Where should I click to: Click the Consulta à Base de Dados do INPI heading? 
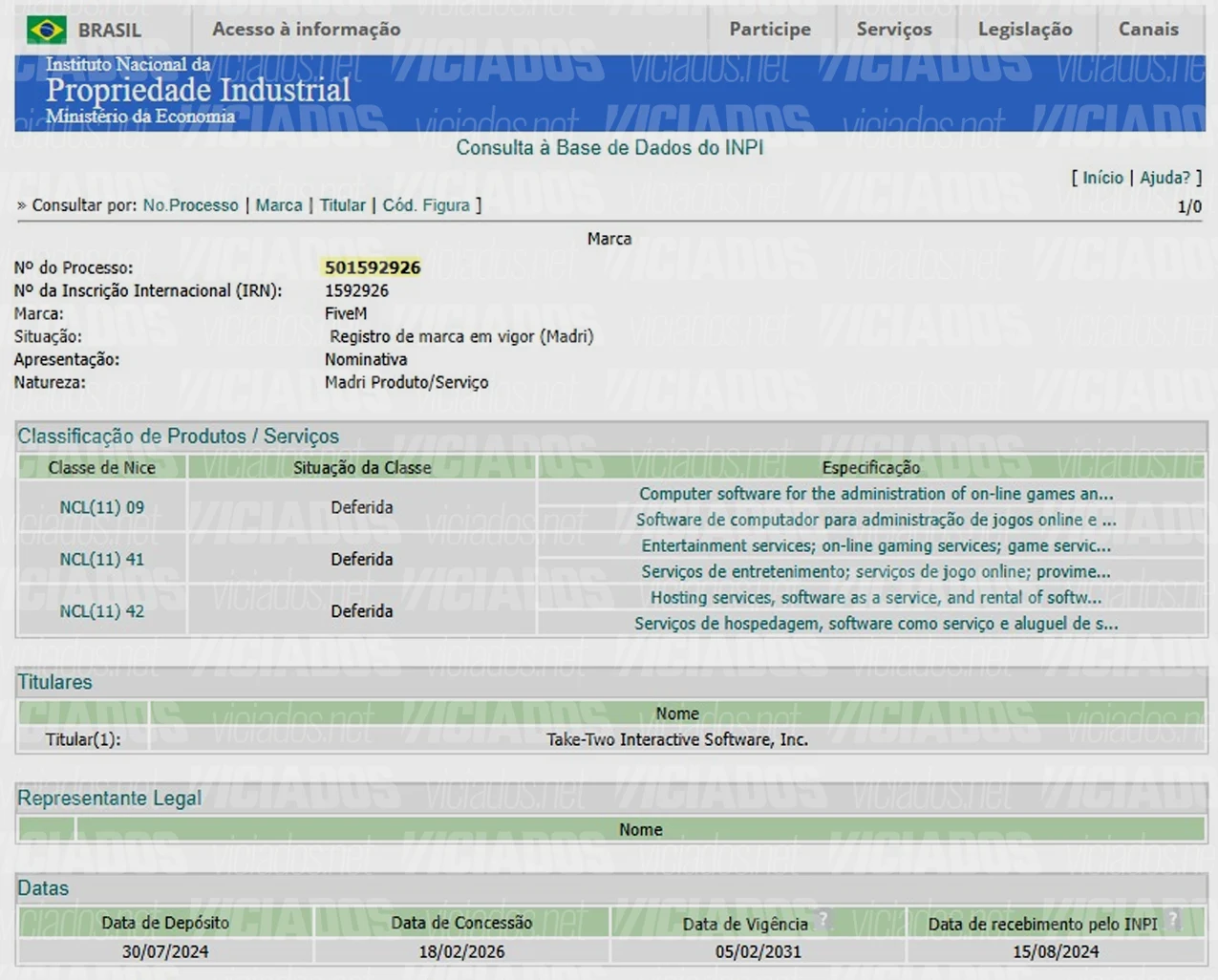coord(609,148)
